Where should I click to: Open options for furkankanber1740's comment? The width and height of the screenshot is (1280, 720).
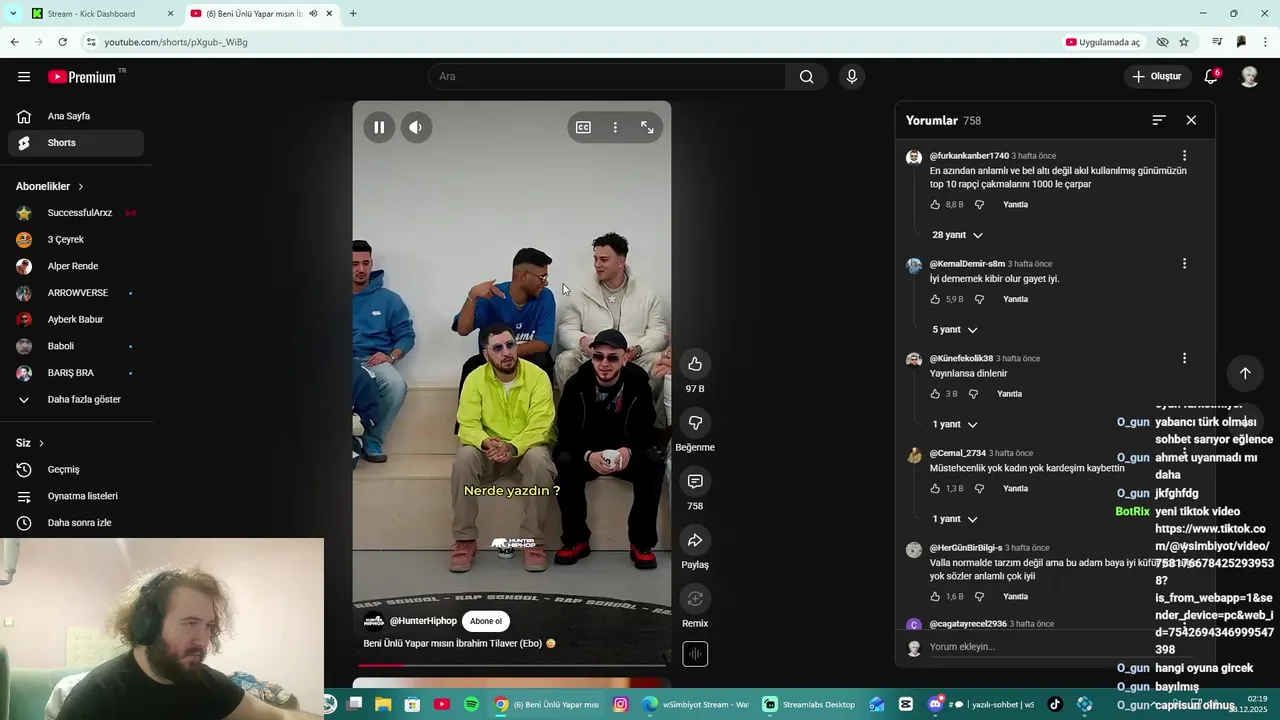pos(1184,156)
